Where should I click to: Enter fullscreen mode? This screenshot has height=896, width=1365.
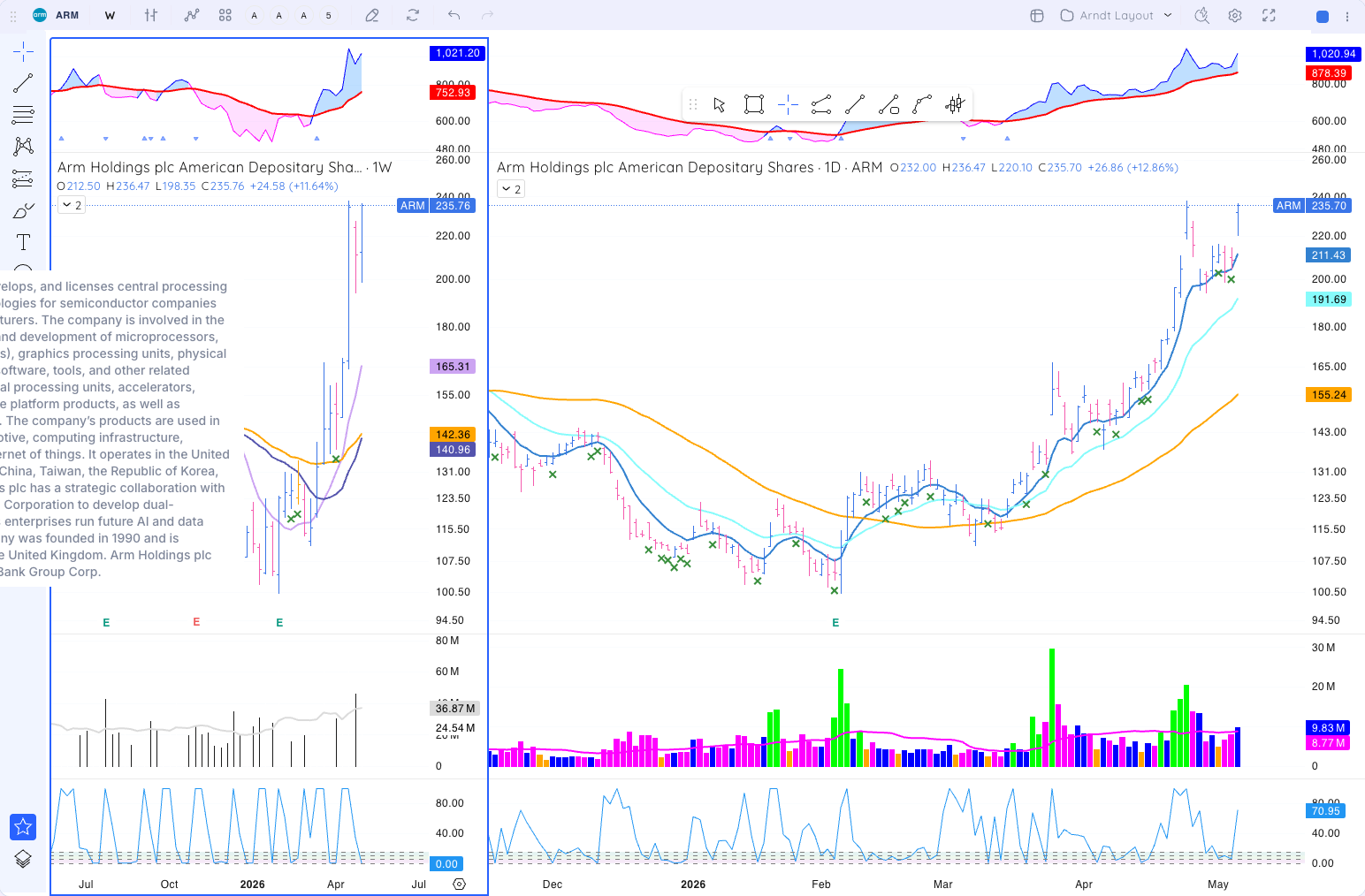(1269, 15)
